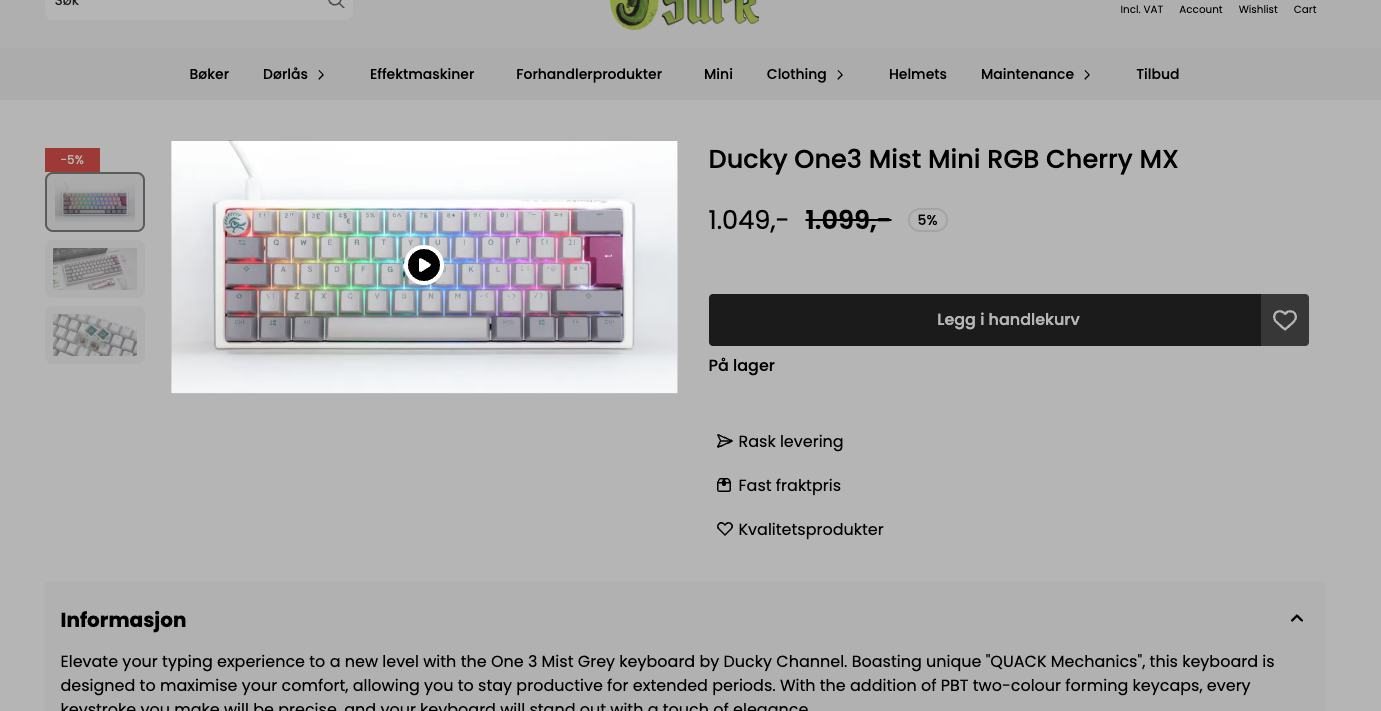Click the Rask levering paper plane icon
This screenshot has width=1381, height=711.
(724, 441)
